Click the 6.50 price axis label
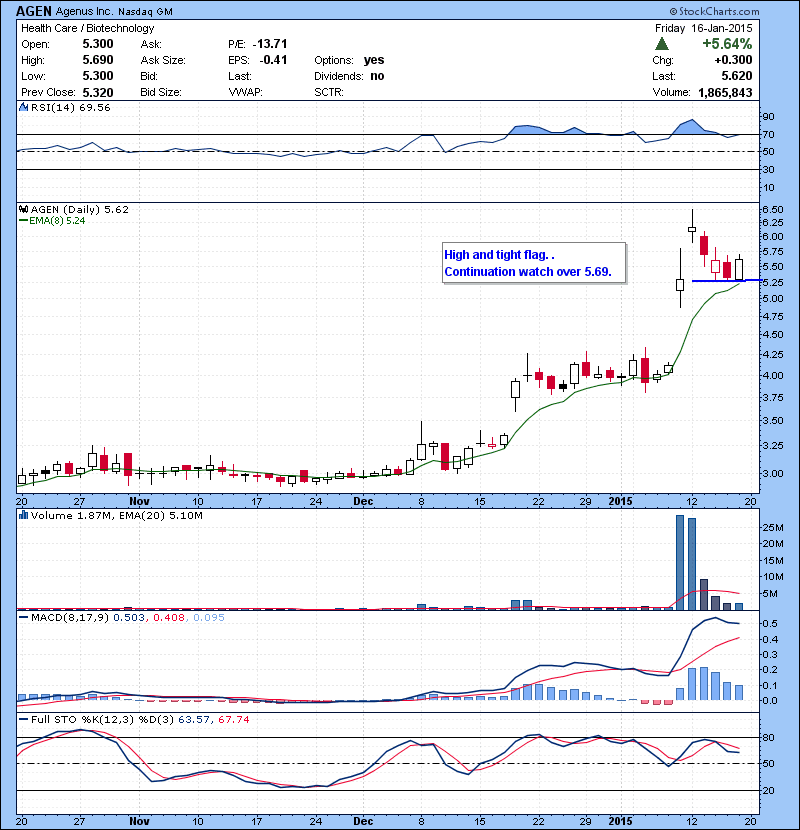This screenshot has width=800, height=830. click(x=772, y=210)
